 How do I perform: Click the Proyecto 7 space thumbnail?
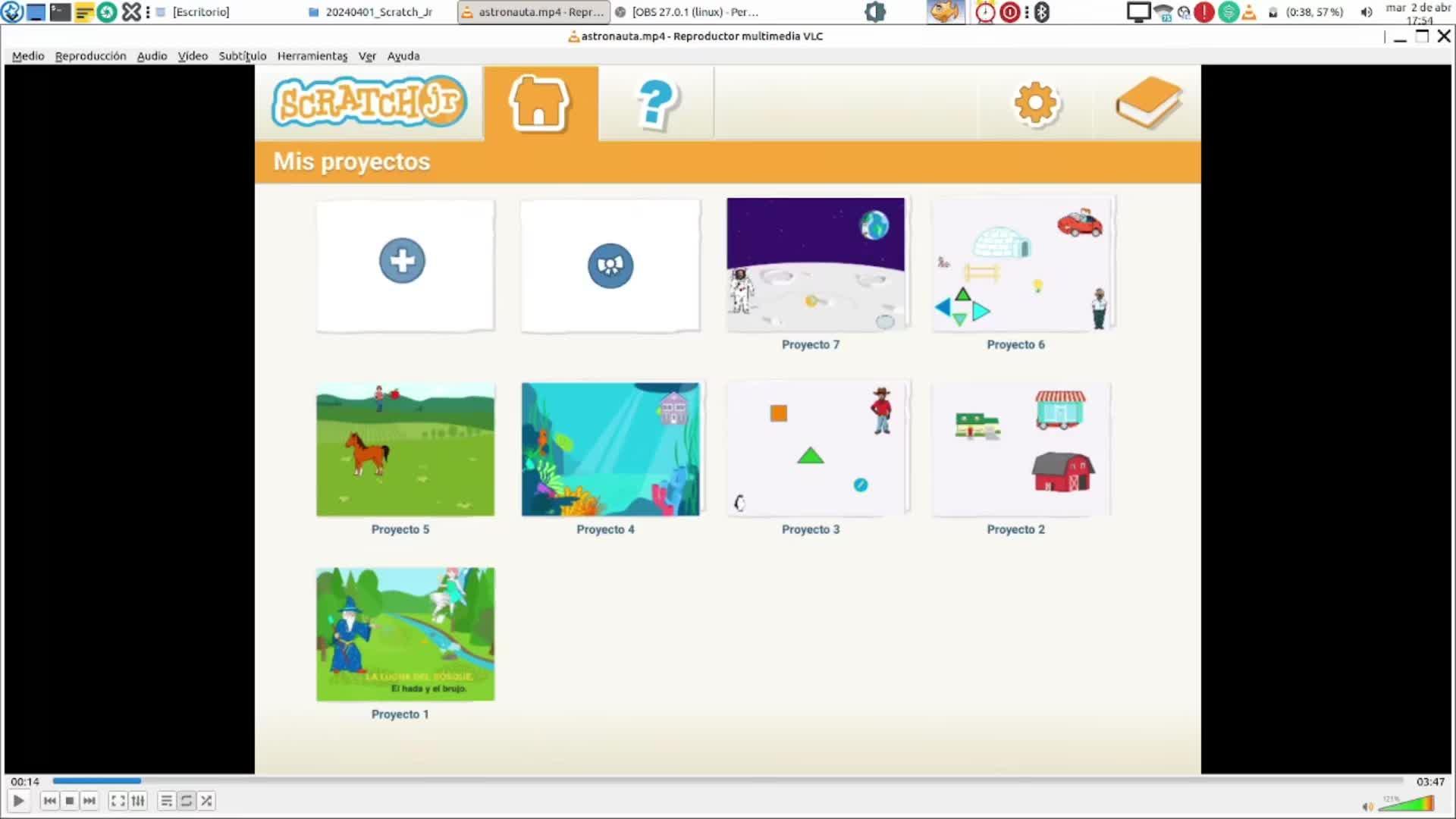(815, 265)
